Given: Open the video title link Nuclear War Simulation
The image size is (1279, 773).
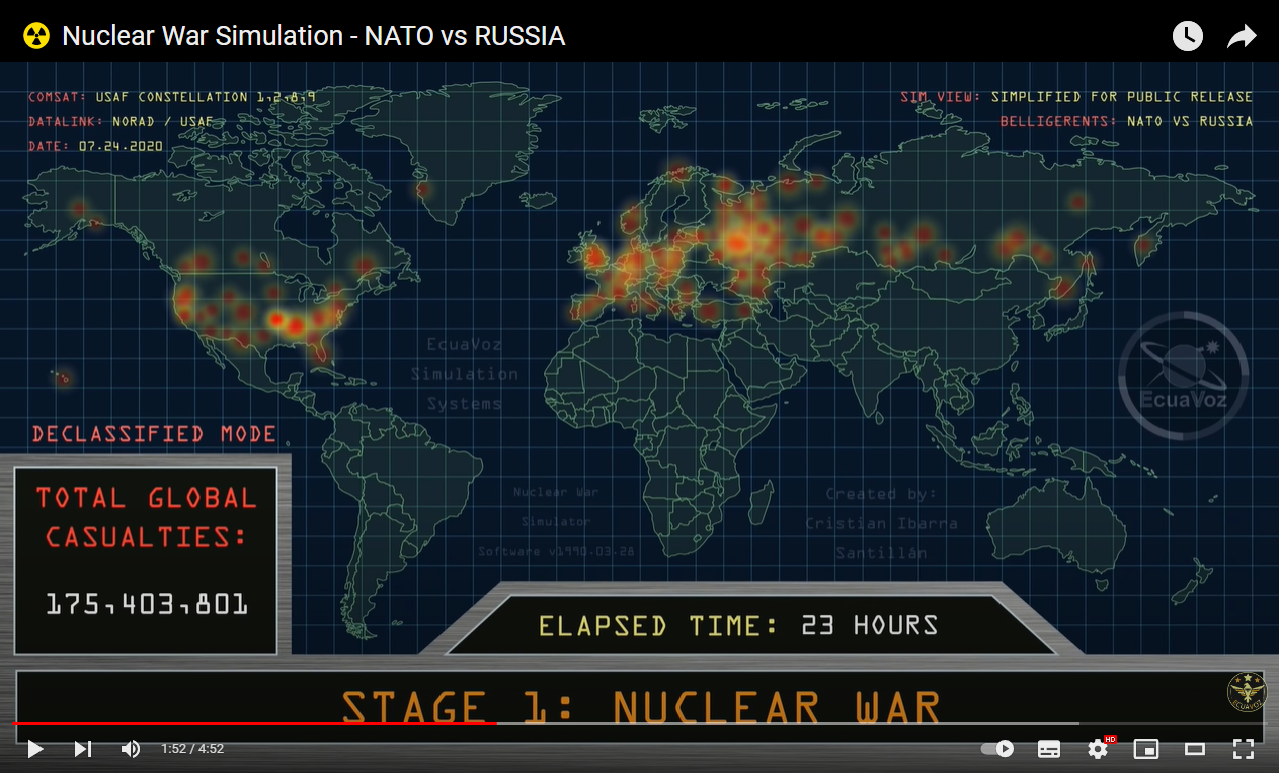Looking at the screenshot, I should [x=313, y=37].
